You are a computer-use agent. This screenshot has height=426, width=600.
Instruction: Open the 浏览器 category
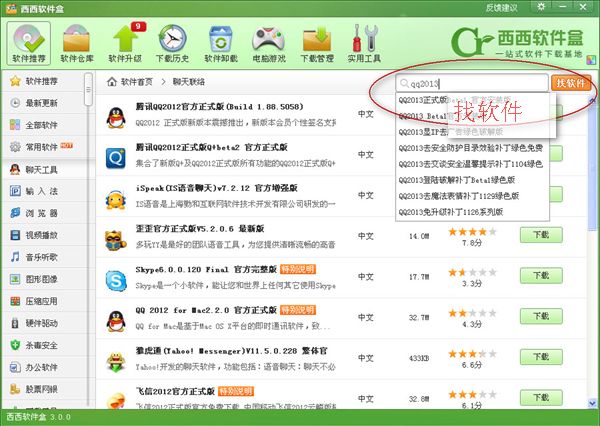[x=41, y=213]
